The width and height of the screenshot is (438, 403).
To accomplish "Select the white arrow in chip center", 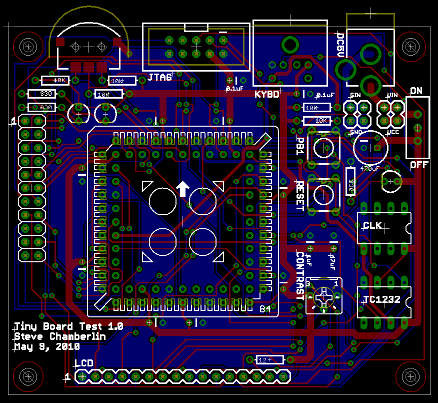I will coord(182,189).
